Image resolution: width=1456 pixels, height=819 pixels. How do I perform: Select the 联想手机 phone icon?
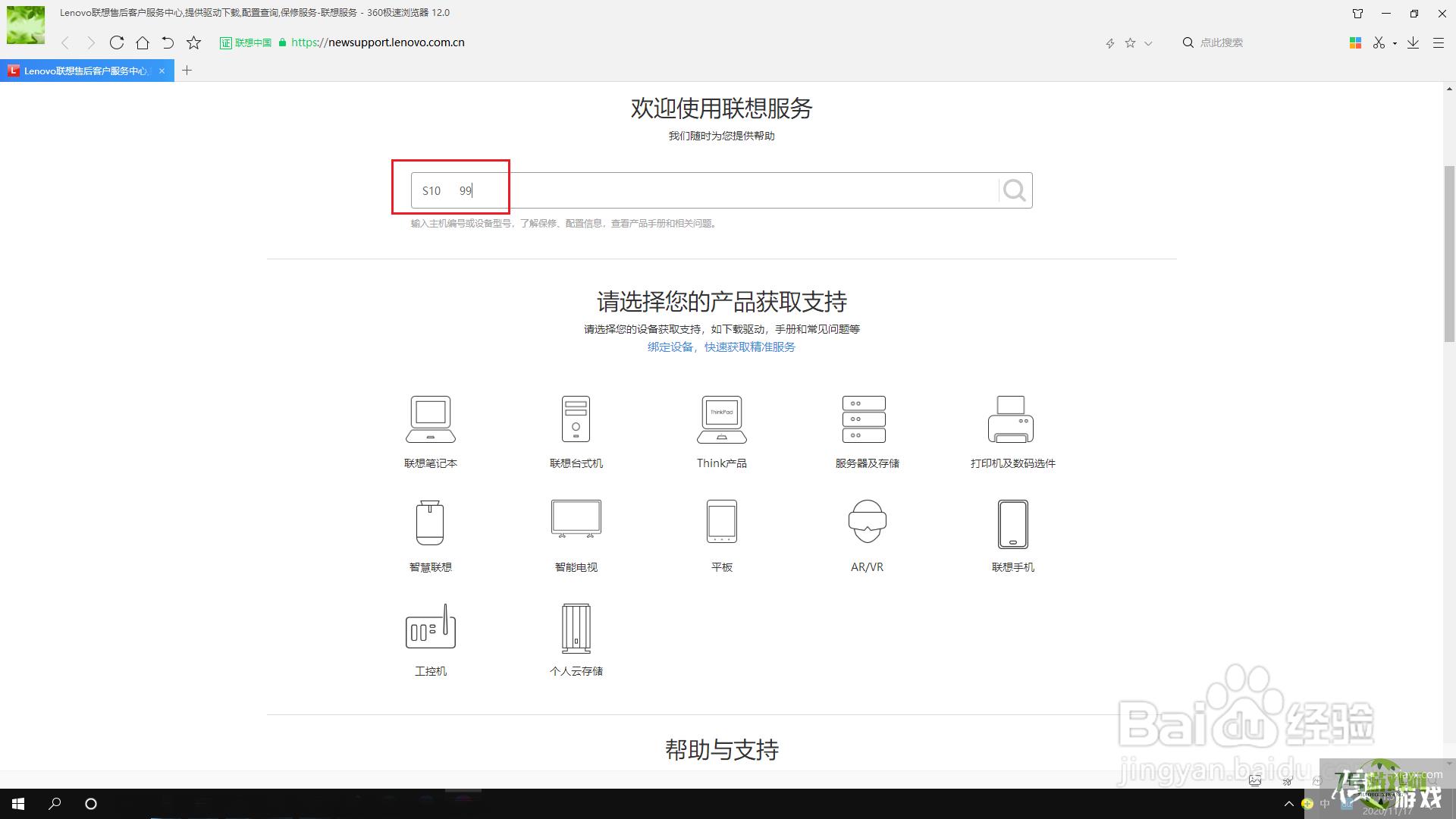(x=1012, y=523)
